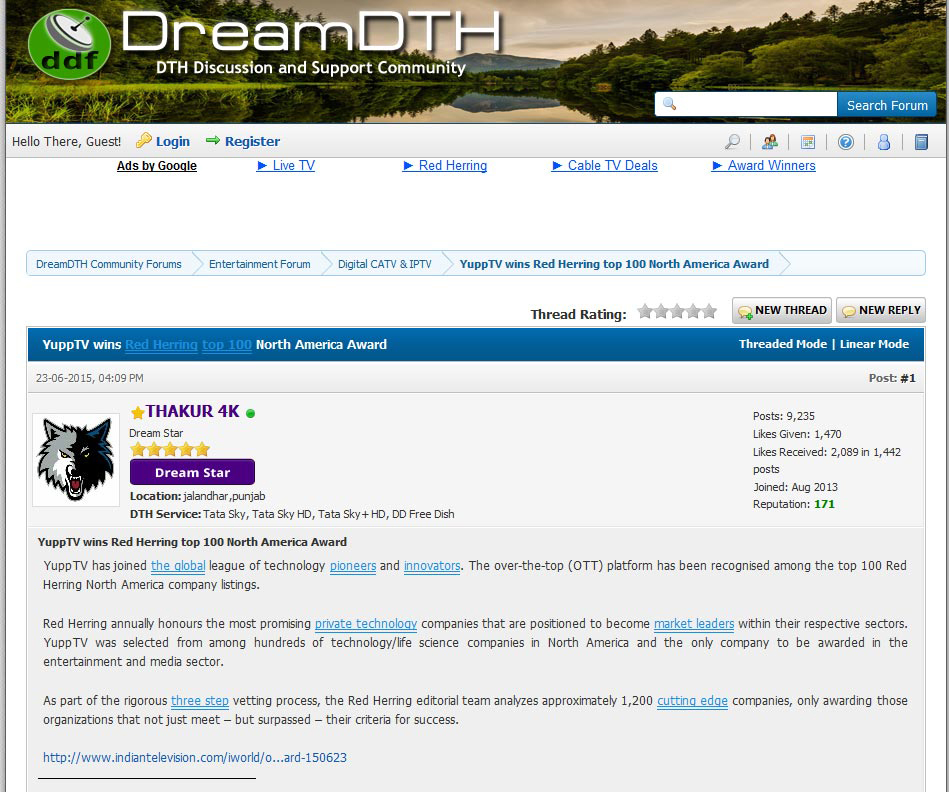Click the NEW REPLY button
This screenshot has height=792, width=949.
(x=881, y=310)
